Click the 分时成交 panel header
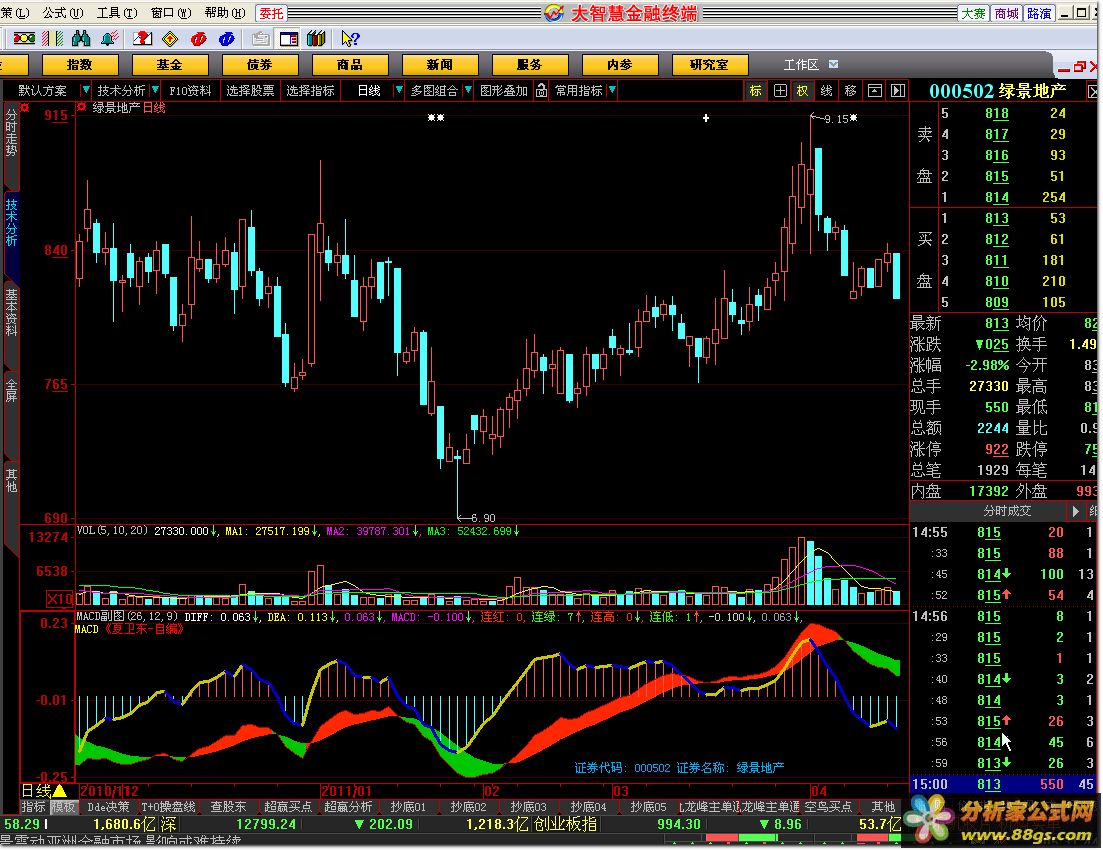Viewport: 1103px width, 850px height. tap(1007, 511)
